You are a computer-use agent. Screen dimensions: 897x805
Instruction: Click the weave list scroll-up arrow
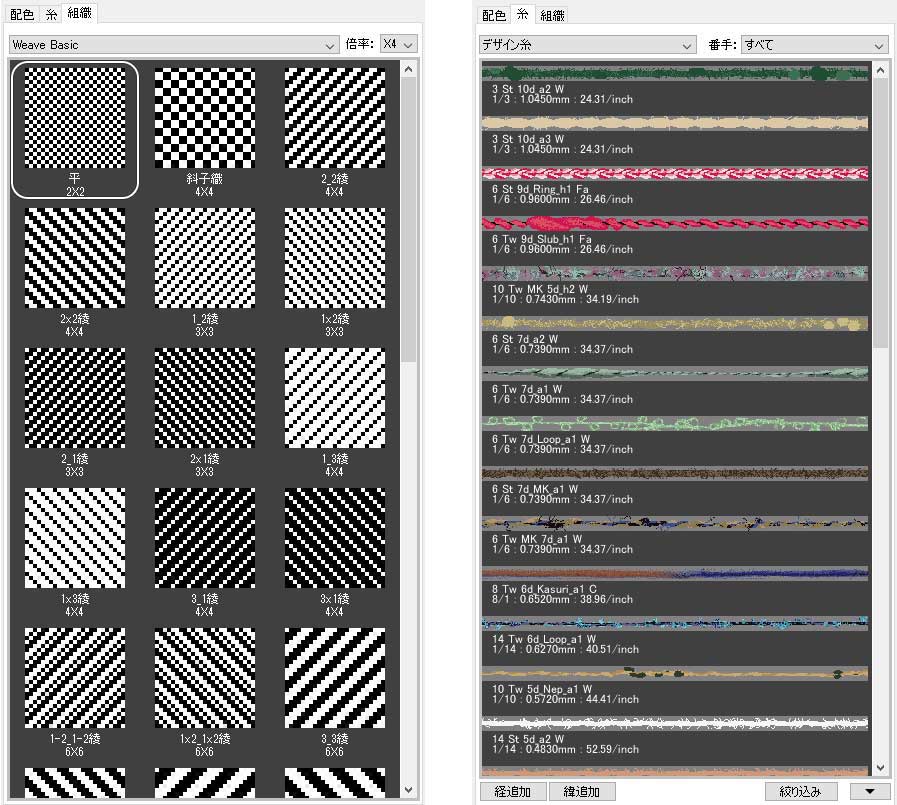[x=408, y=69]
